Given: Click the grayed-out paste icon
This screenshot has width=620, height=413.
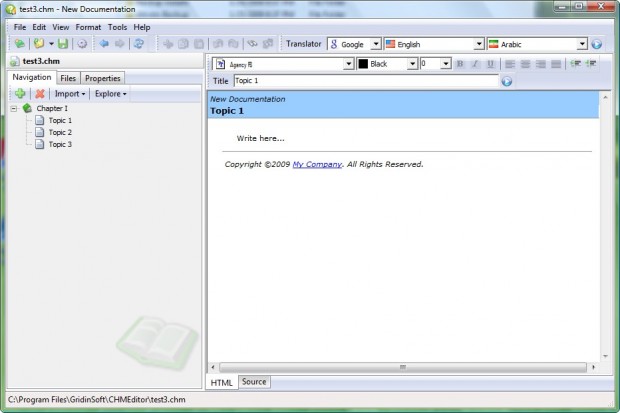Looking at the screenshot, I should click(x=199, y=44).
